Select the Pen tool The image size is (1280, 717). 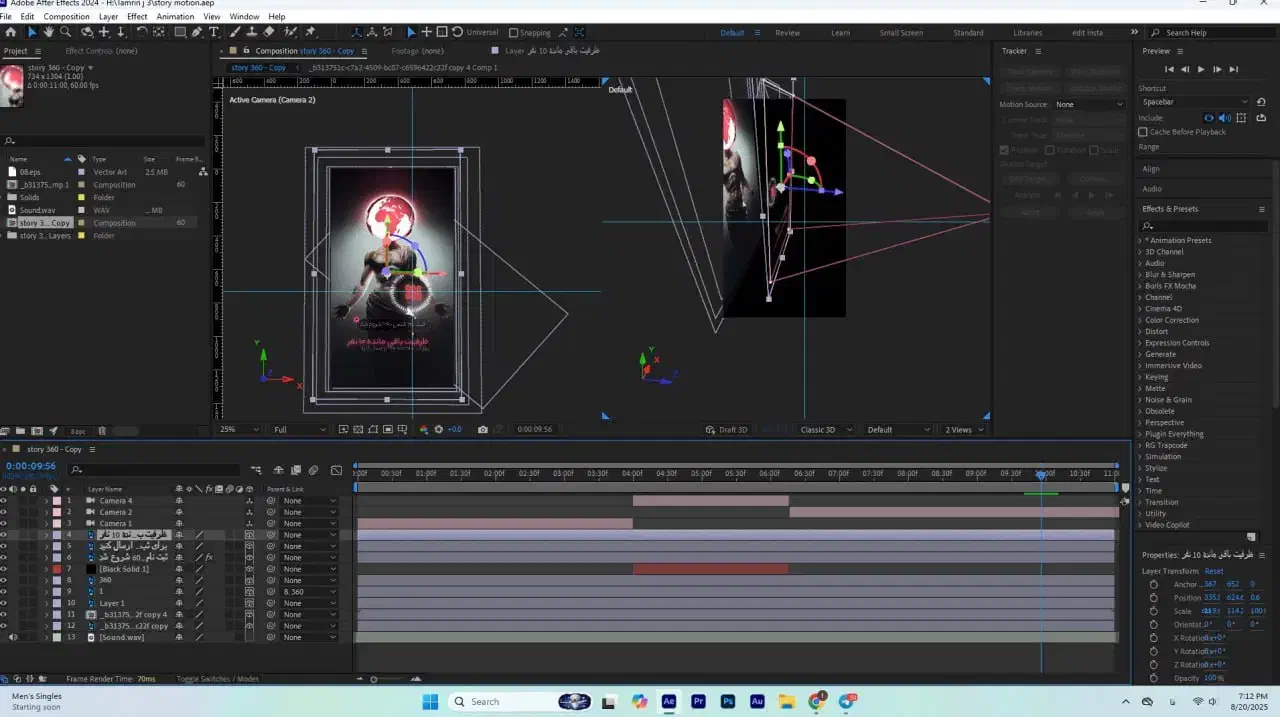tap(197, 32)
